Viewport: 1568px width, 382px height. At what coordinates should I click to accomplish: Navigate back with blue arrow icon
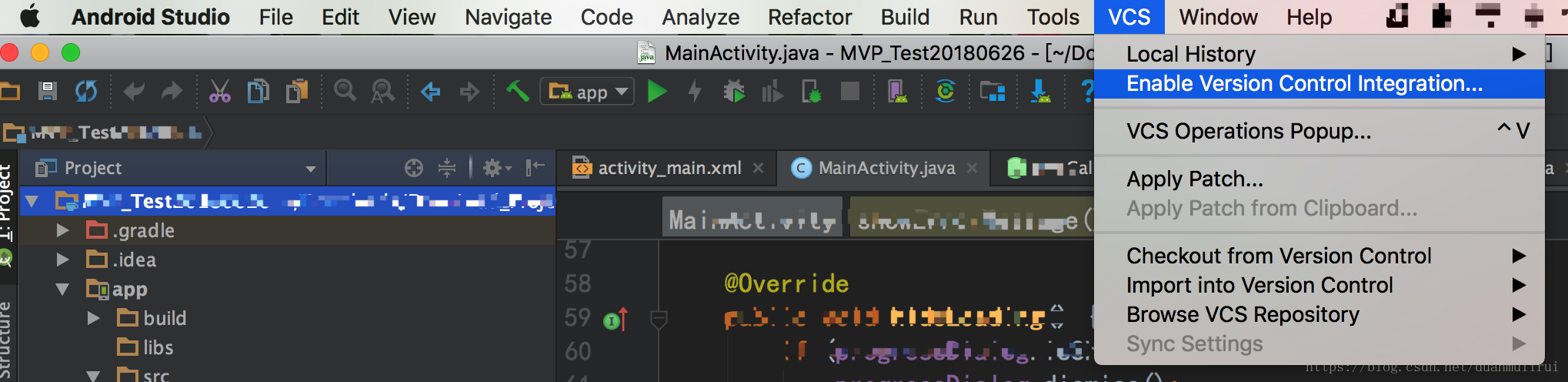(x=431, y=92)
